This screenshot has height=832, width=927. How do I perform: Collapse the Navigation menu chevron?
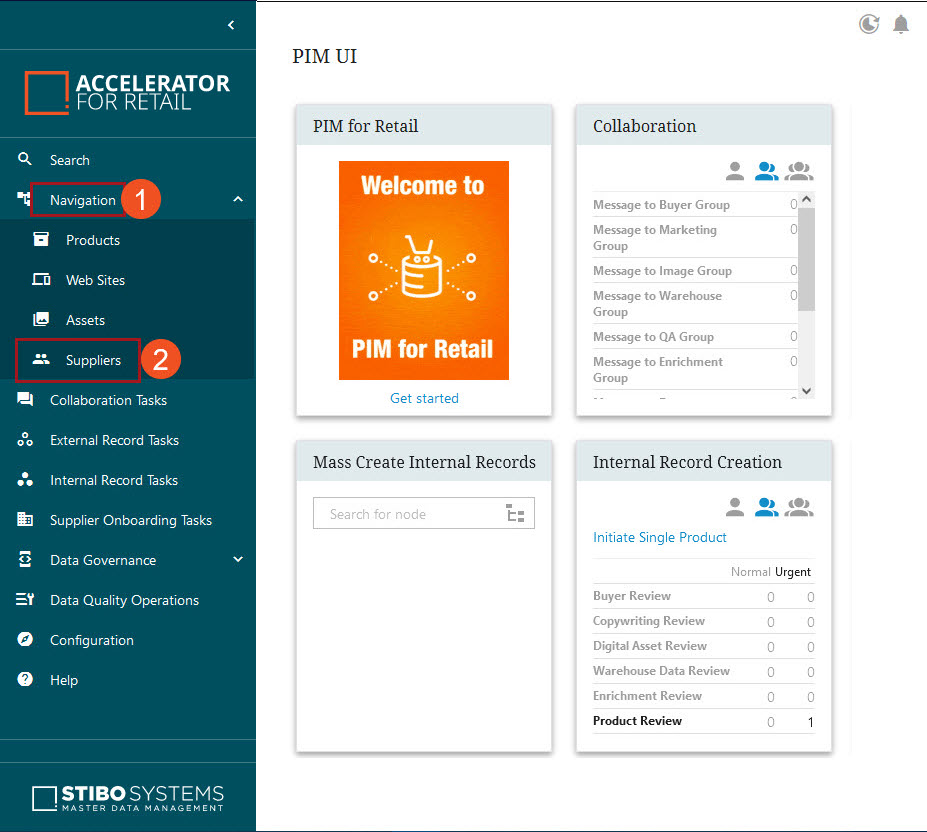point(238,199)
